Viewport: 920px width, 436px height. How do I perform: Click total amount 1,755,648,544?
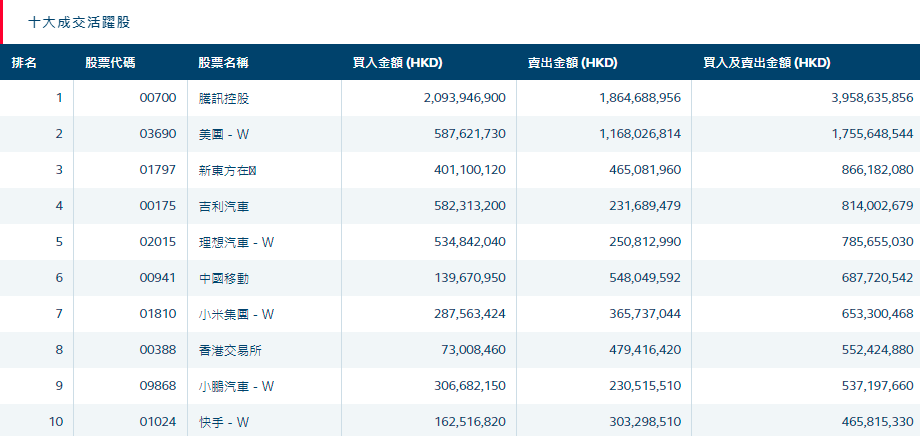click(x=872, y=134)
